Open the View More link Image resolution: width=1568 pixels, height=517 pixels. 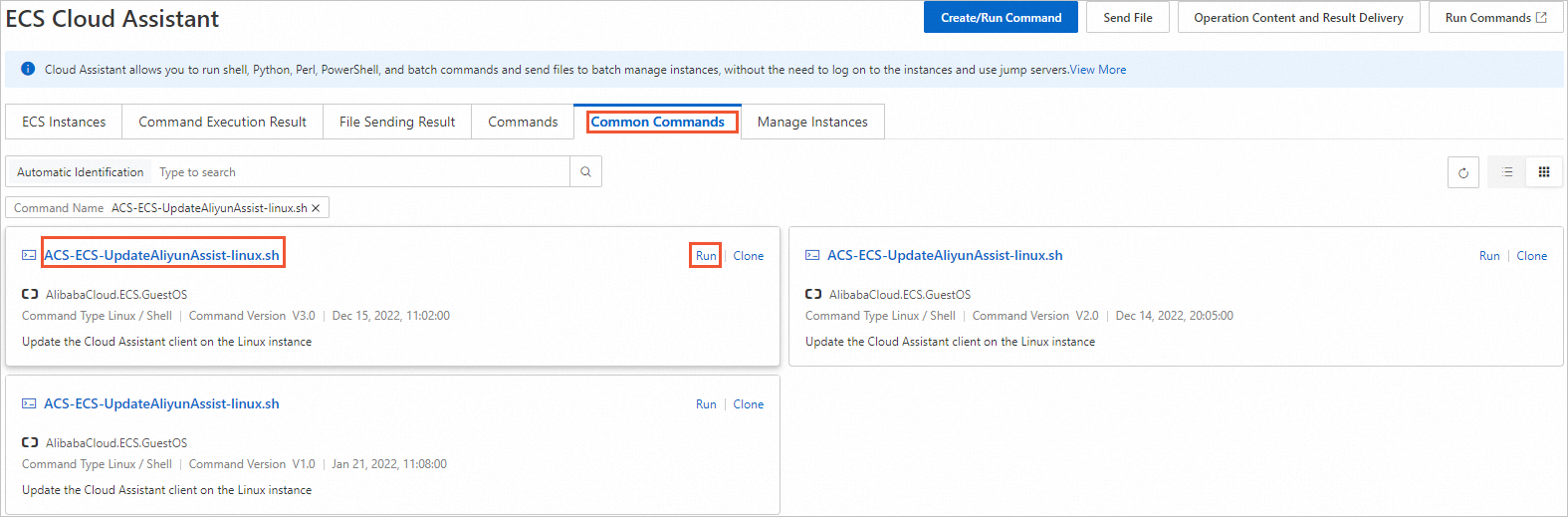(x=1098, y=70)
